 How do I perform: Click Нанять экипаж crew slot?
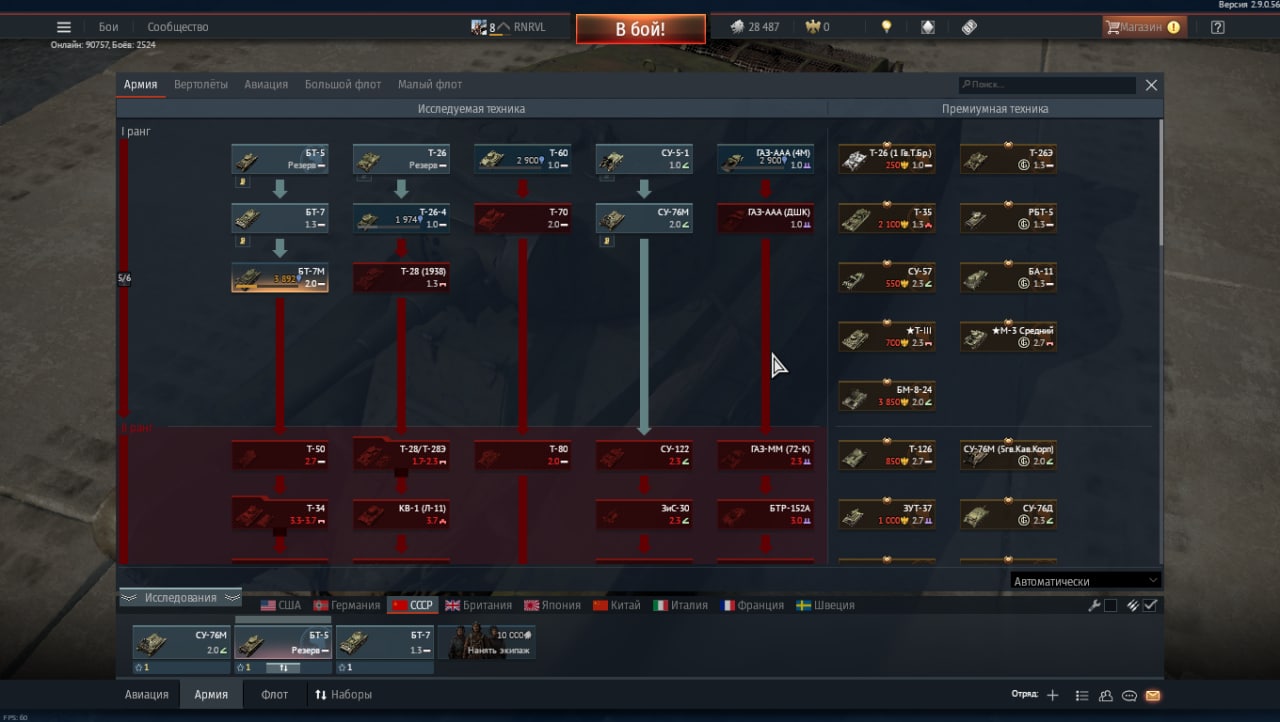point(486,642)
